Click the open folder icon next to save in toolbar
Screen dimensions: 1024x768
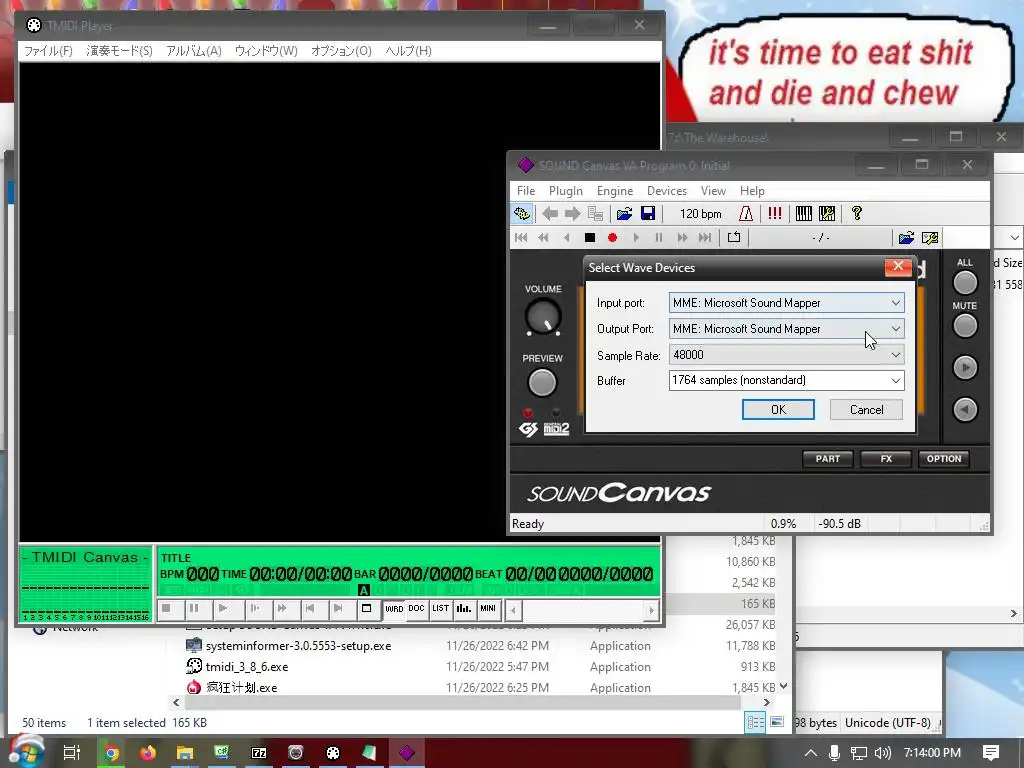point(624,214)
